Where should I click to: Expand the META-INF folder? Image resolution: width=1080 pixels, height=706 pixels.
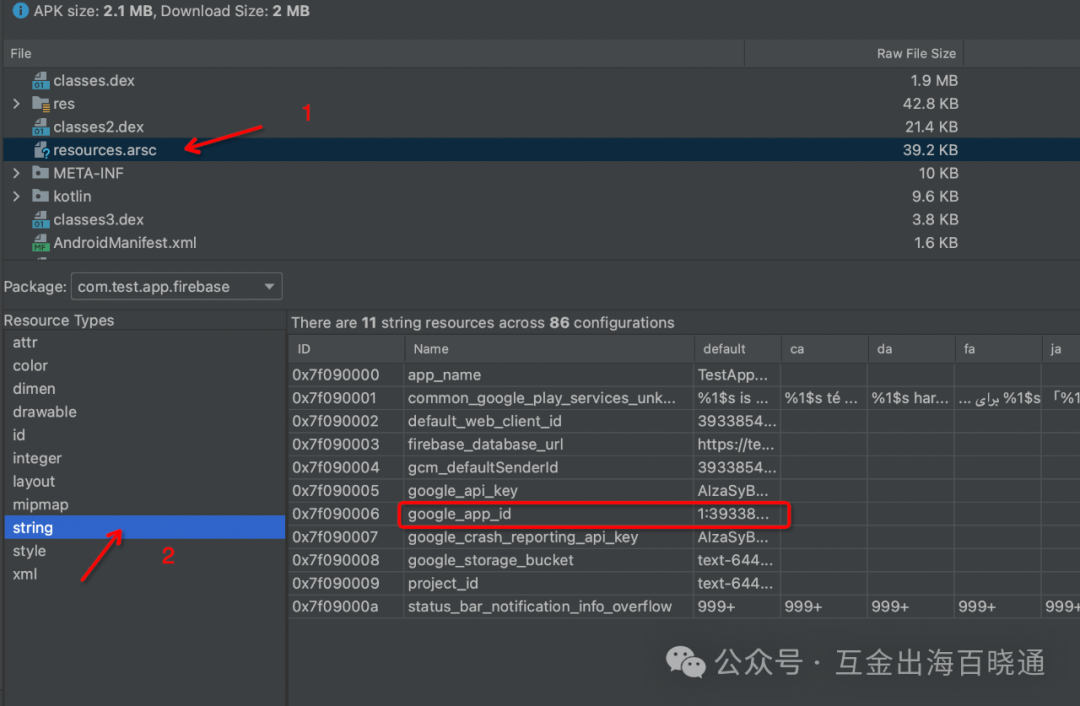(16, 173)
